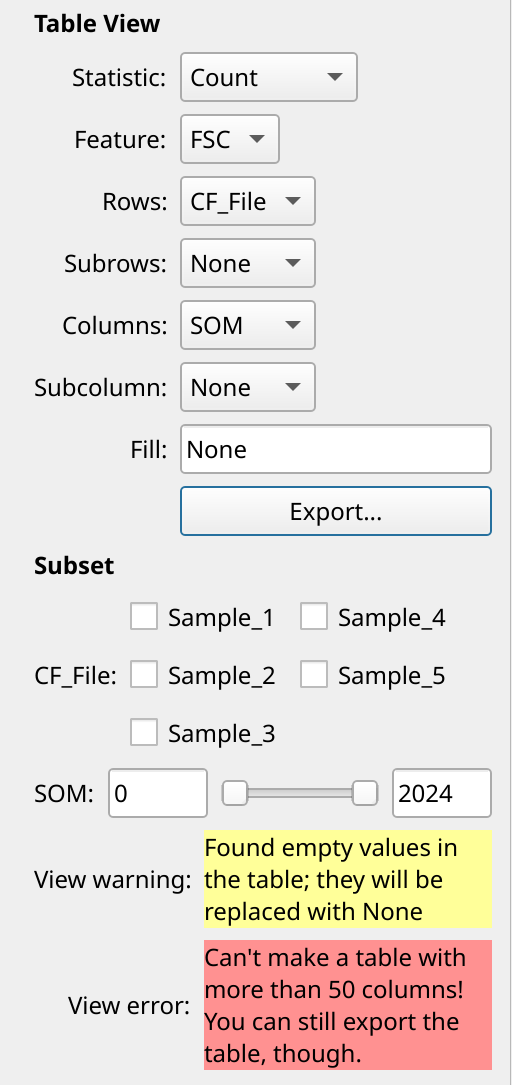Check the Sample_1 checkbox
Screen dimensions: 512x1085
[144, 617]
